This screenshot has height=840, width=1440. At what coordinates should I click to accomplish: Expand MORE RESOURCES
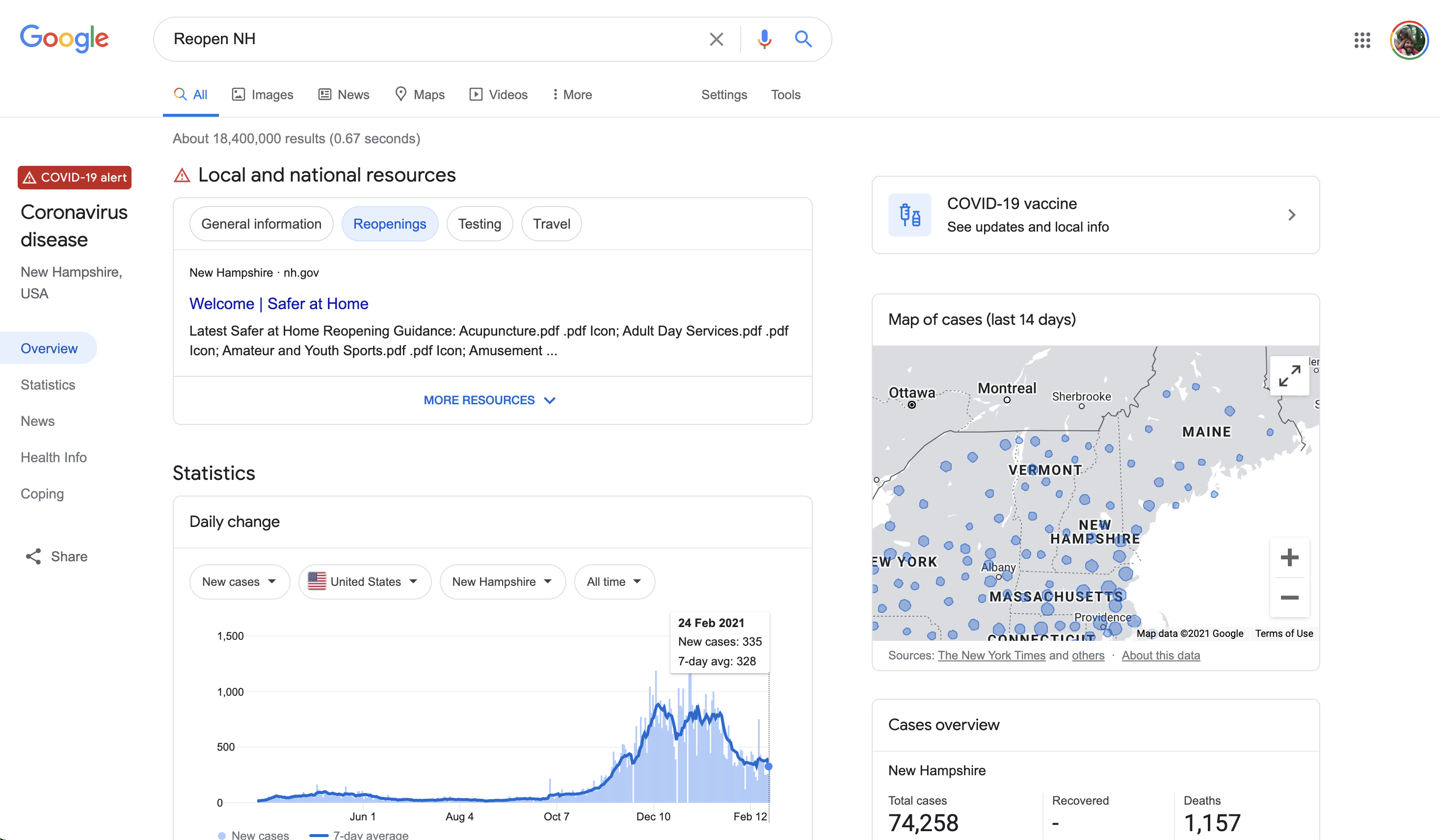(490, 400)
